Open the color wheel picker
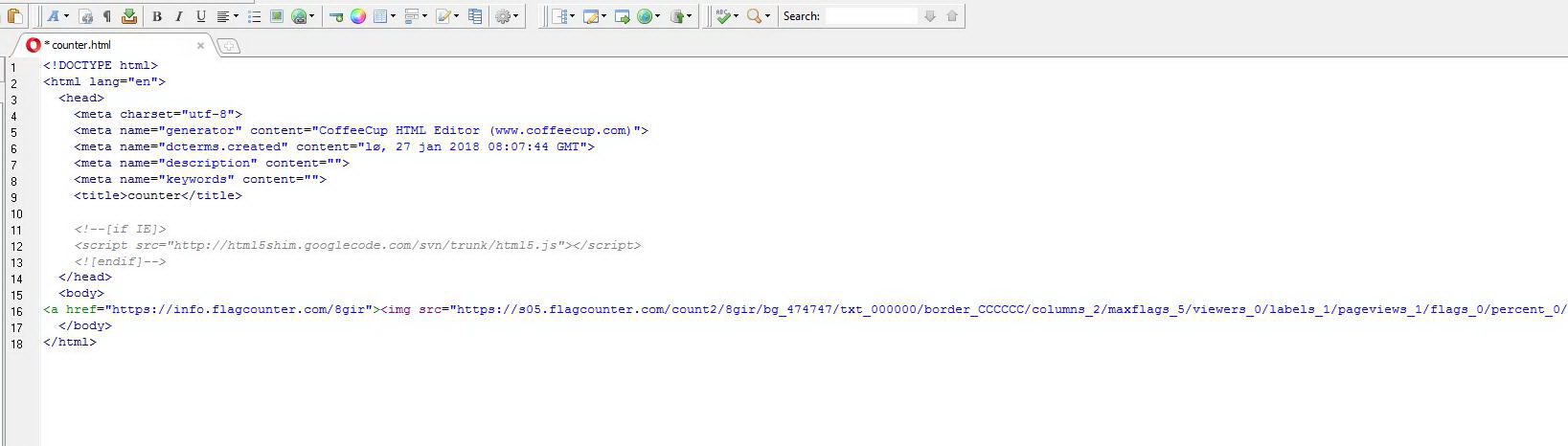1568x446 pixels. pyautogui.click(x=358, y=16)
